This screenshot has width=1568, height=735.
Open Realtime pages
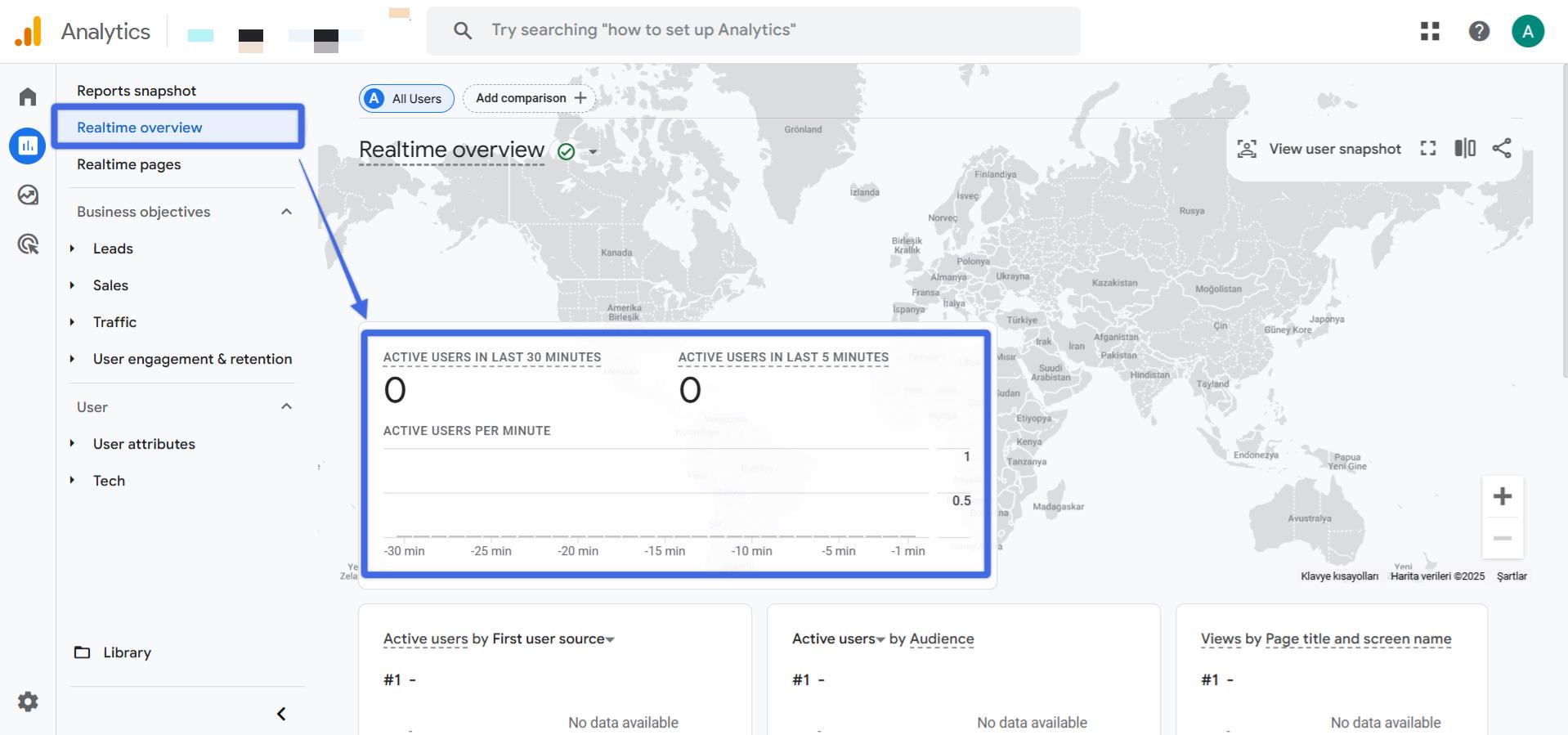tap(129, 164)
